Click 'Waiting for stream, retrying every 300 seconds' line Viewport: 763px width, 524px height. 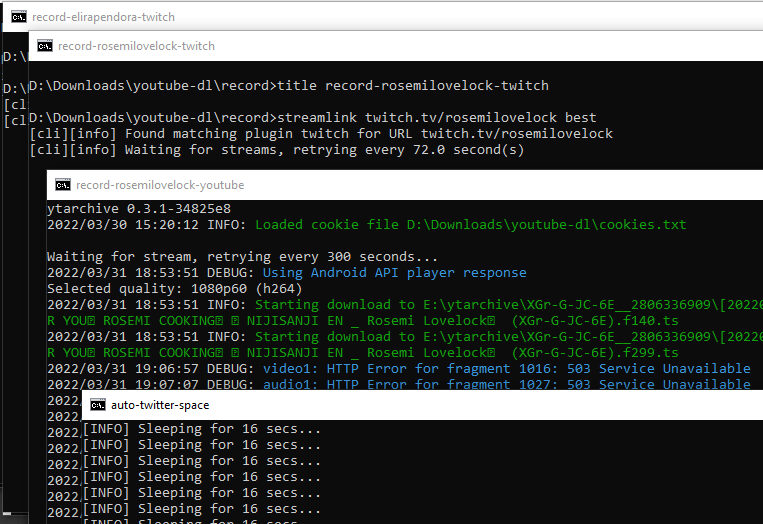click(242, 256)
